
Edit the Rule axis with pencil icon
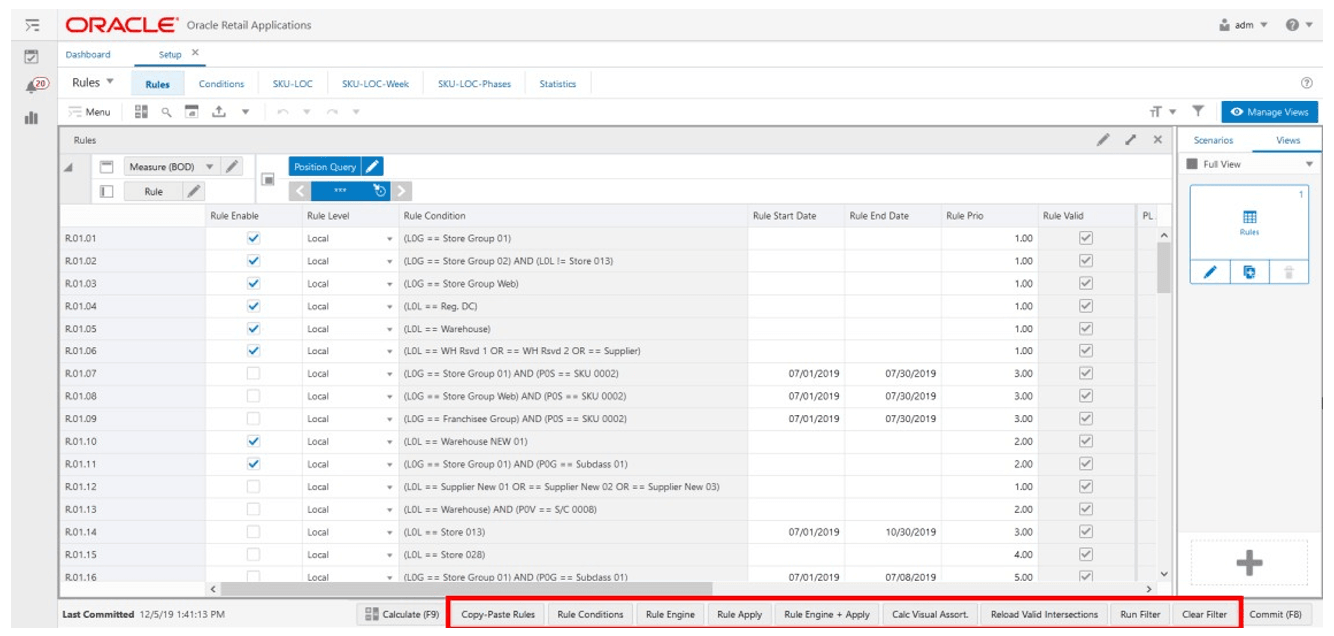(x=195, y=191)
